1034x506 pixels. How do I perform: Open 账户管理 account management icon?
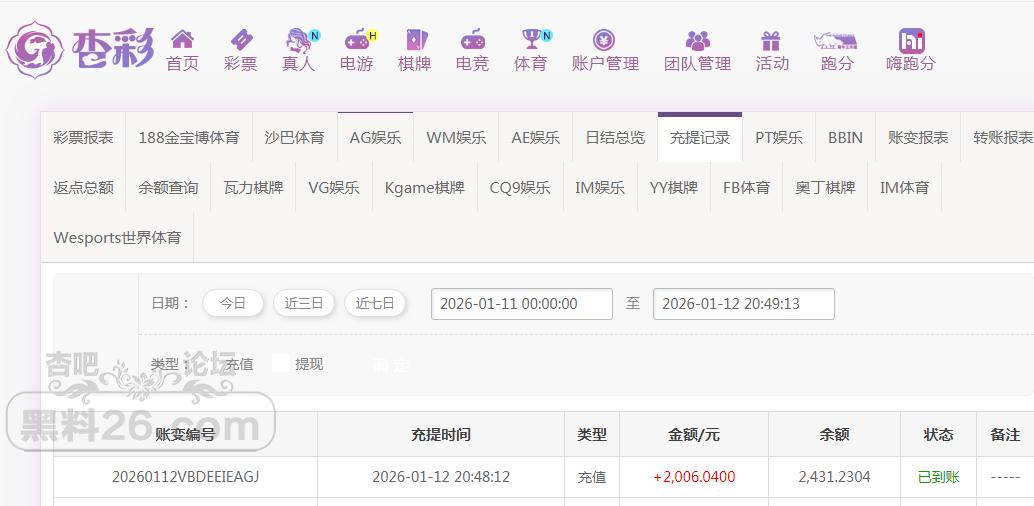[x=604, y=40]
